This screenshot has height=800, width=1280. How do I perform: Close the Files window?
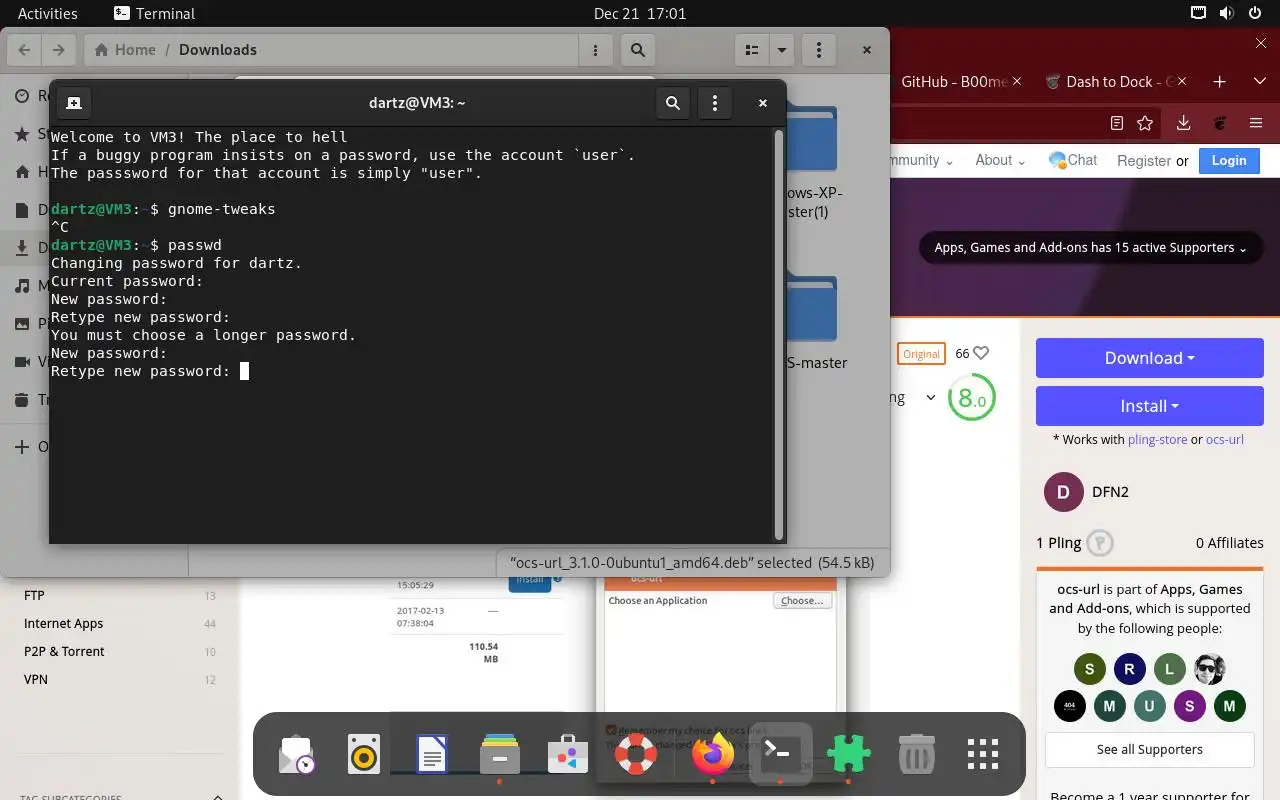point(867,50)
